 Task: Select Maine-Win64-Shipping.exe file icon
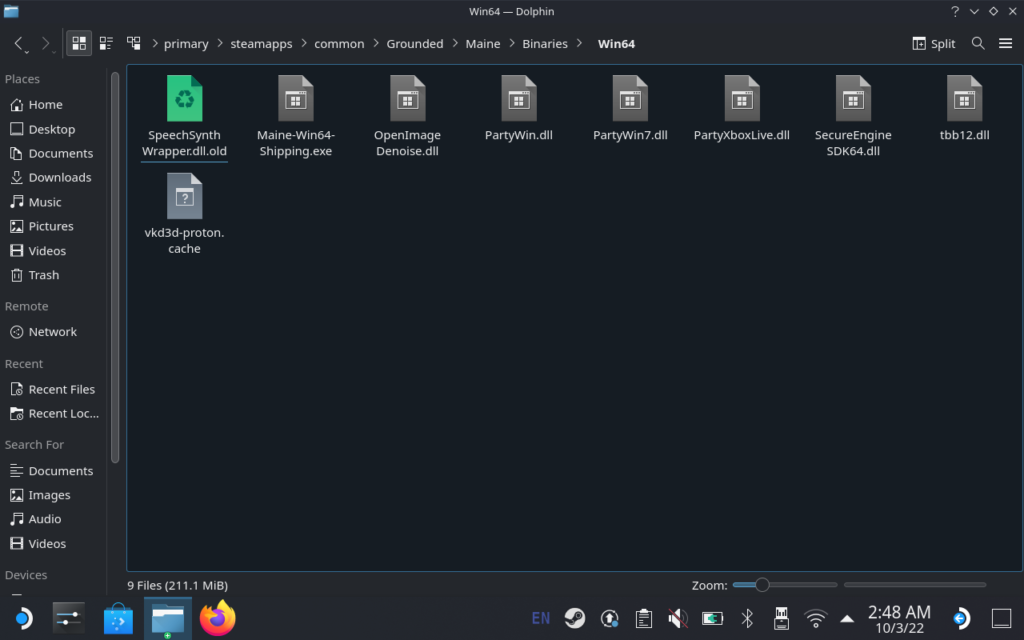click(296, 99)
